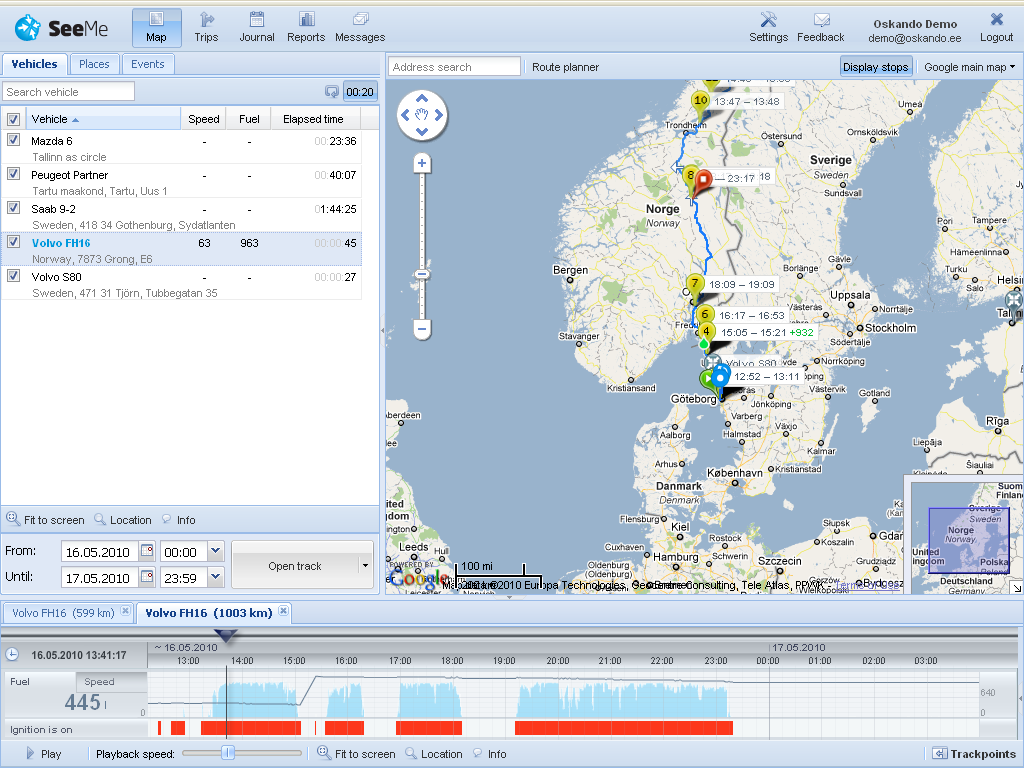Click stop marker number 6 on map
The image size is (1024, 768).
(x=705, y=315)
